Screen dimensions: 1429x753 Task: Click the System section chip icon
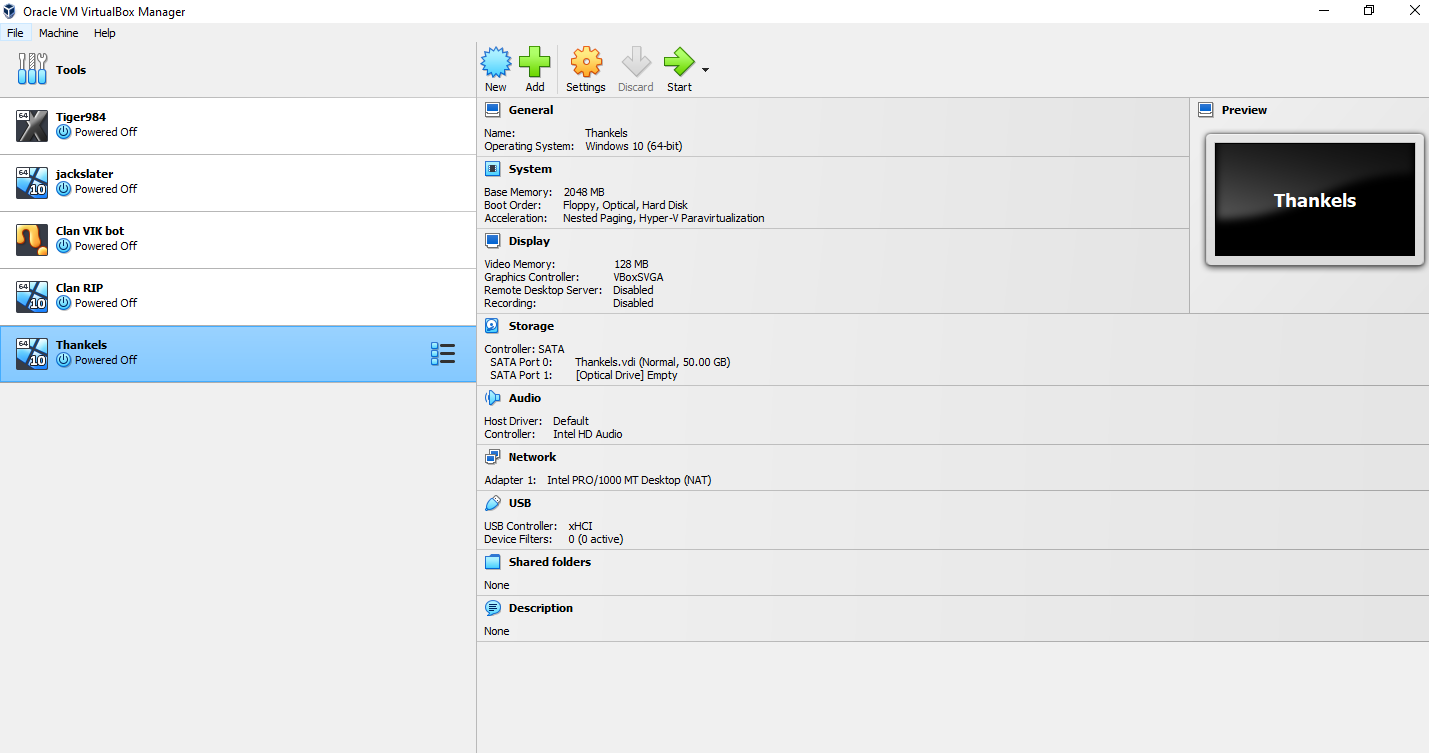coord(492,169)
